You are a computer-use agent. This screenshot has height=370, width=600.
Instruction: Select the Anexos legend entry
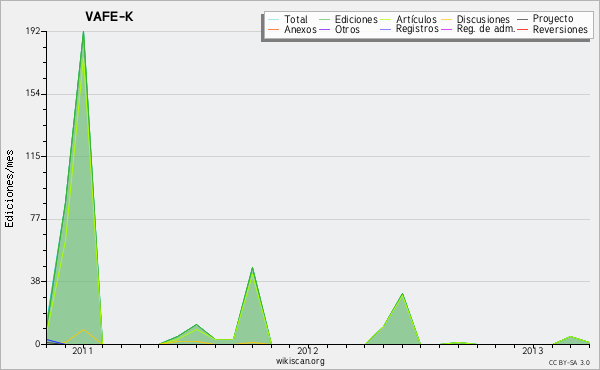tap(300, 29)
